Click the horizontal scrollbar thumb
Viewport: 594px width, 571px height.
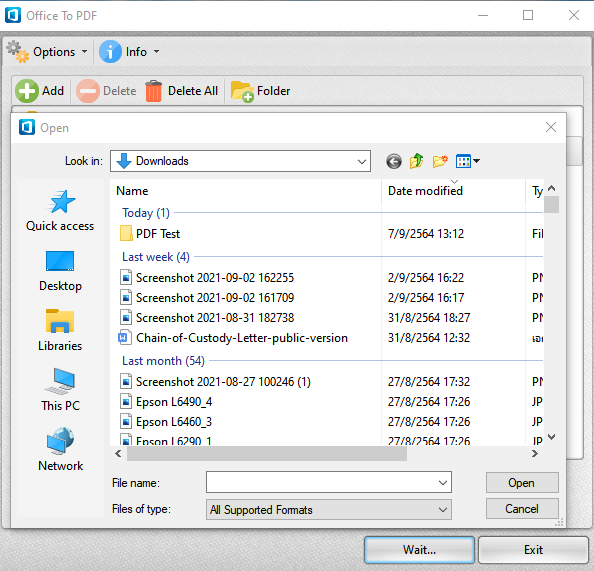(267, 454)
